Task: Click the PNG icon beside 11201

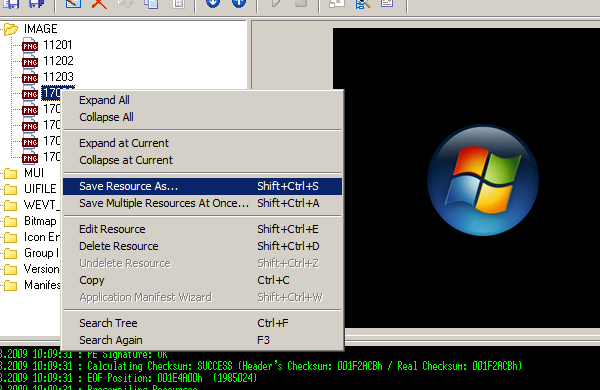Action: 30,45
